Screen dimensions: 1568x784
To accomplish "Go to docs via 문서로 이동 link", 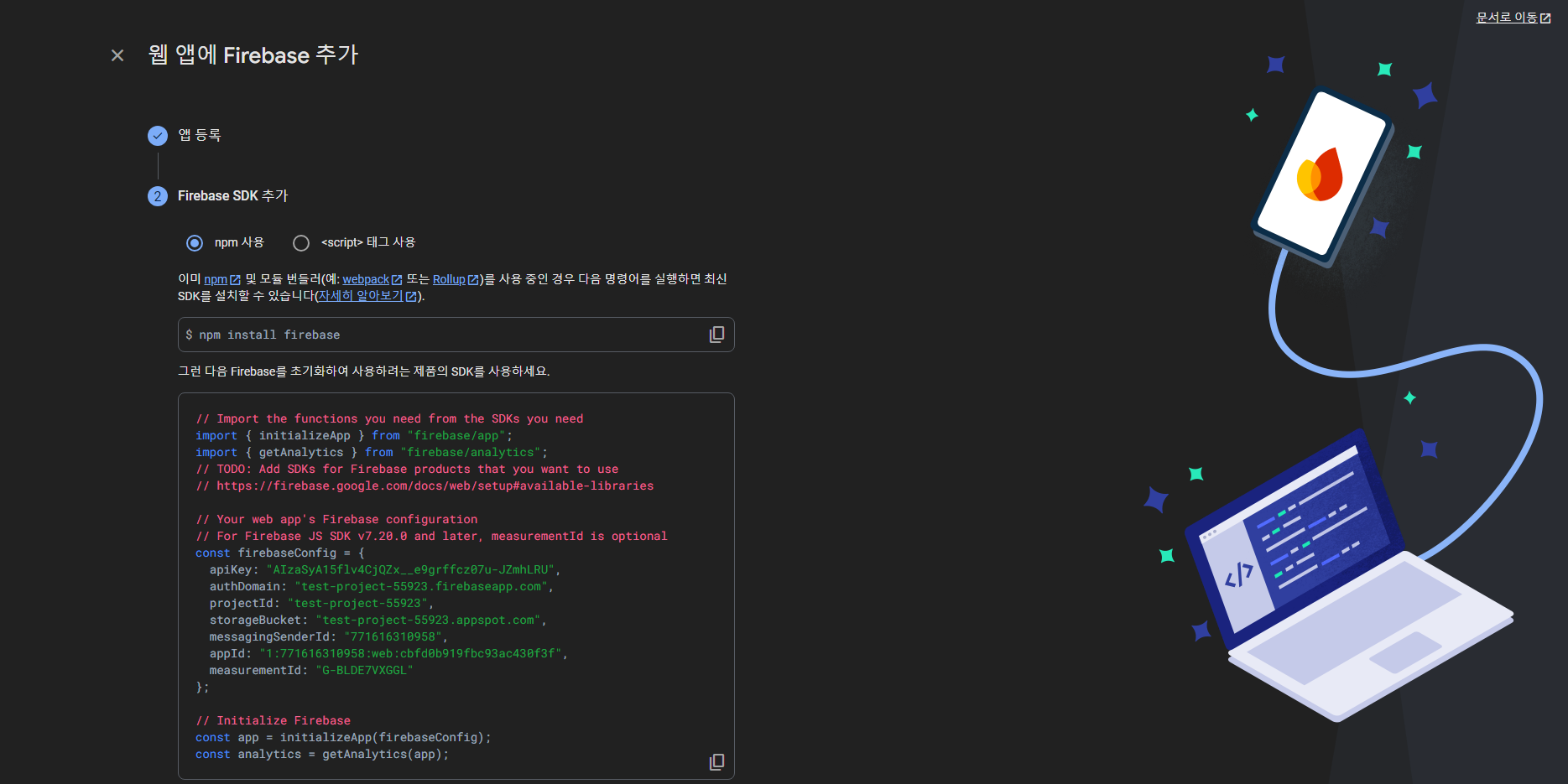I will click(1513, 18).
